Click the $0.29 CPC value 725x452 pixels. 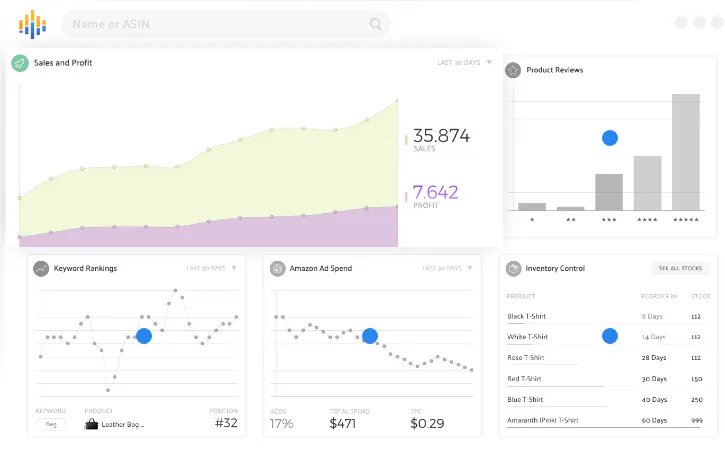click(427, 423)
